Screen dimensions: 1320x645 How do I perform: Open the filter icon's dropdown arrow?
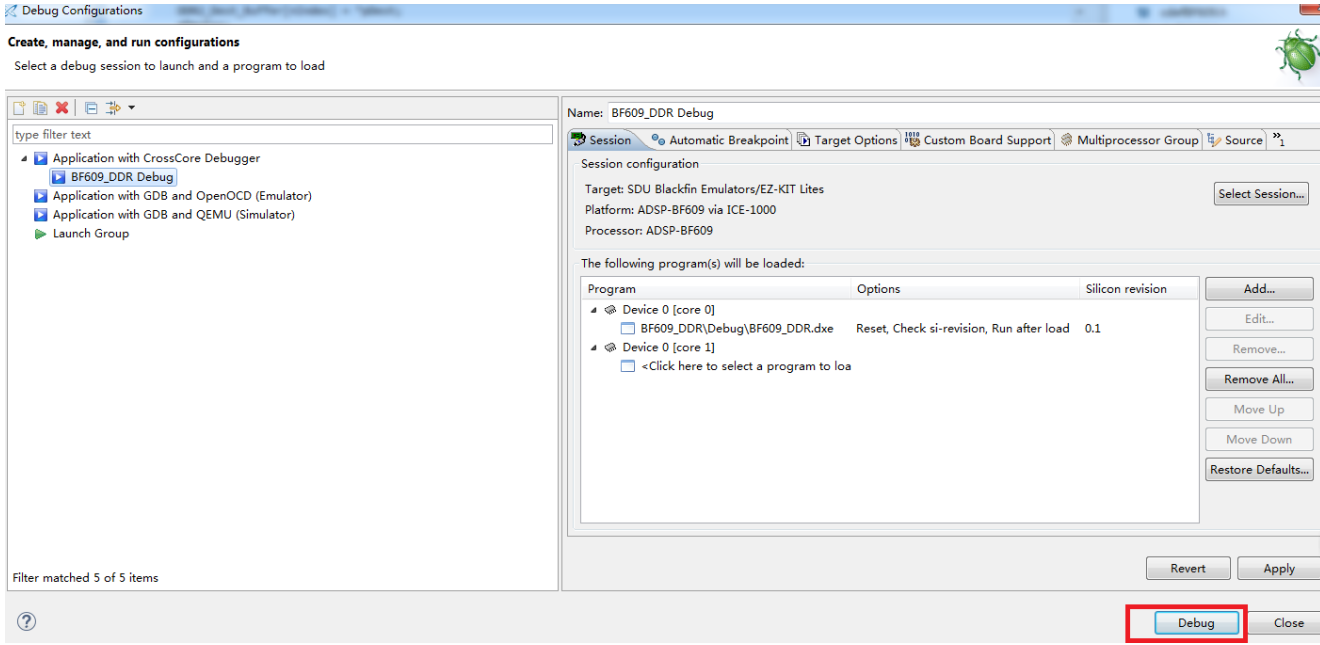[x=131, y=108]
